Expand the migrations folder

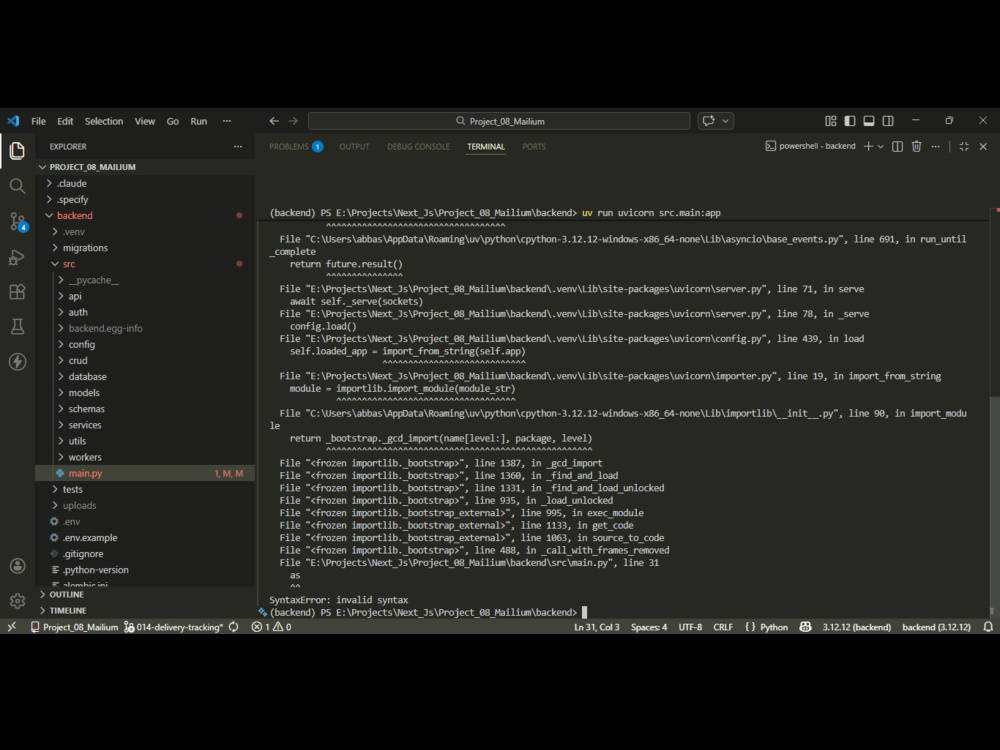pyautogui.click(x=145, y=247)
